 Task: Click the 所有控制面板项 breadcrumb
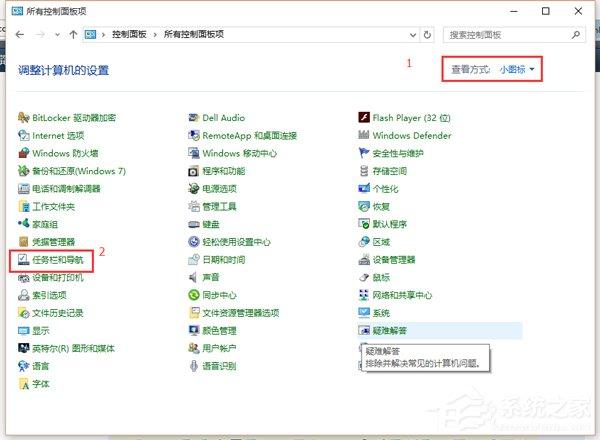click(x=194, y=34)
